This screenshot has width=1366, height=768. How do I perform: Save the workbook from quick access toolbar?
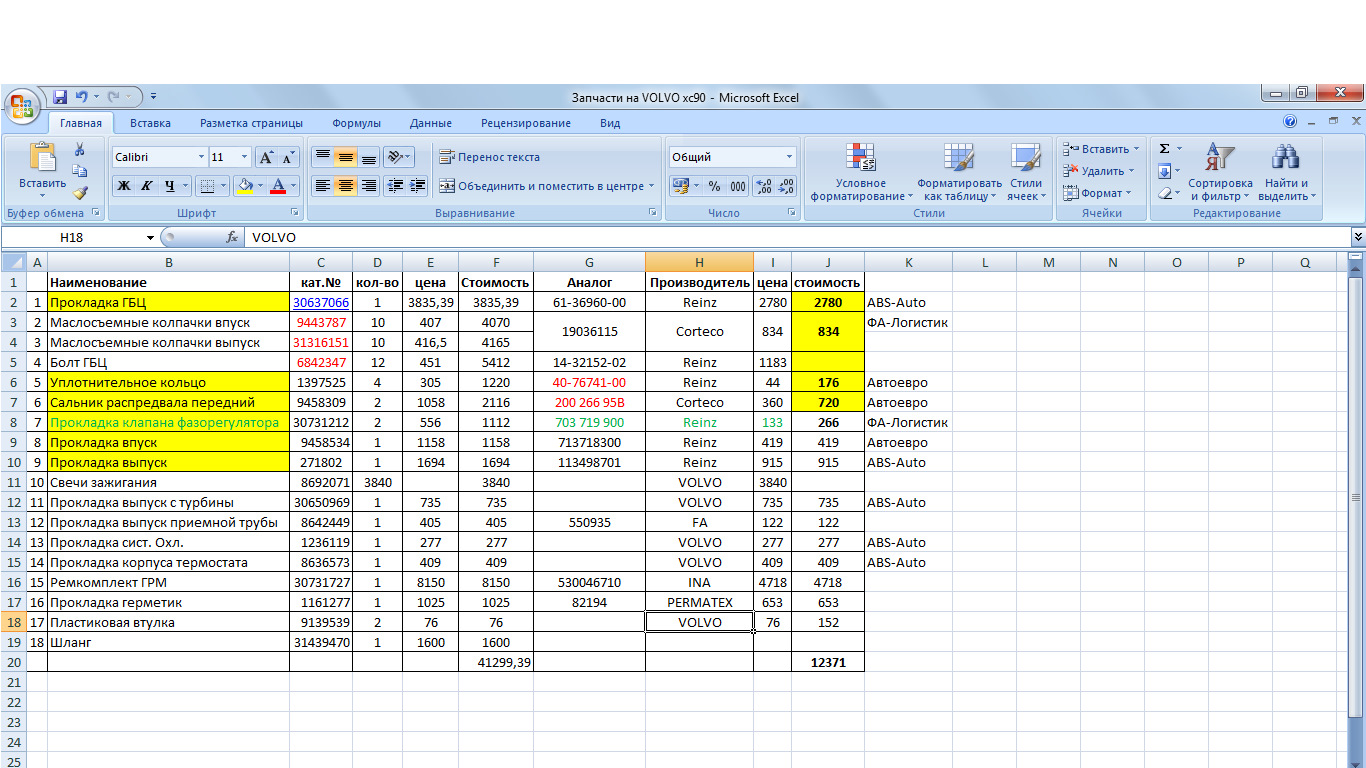[x=60, y=97]
